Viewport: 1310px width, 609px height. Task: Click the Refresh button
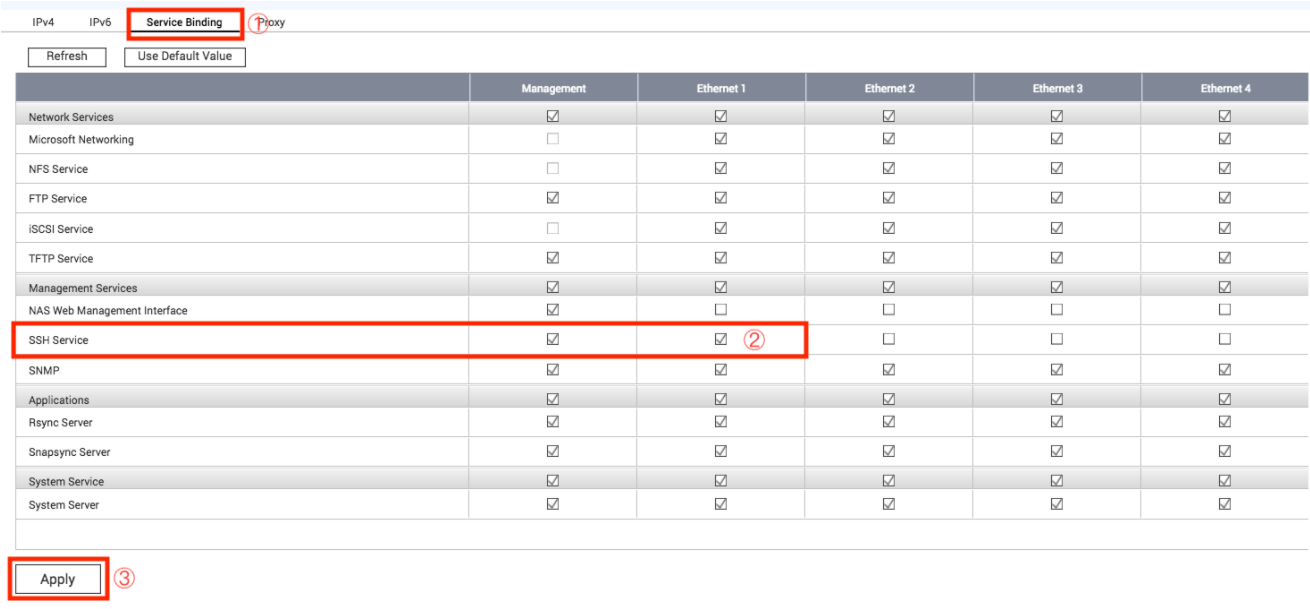click(67, 56)
